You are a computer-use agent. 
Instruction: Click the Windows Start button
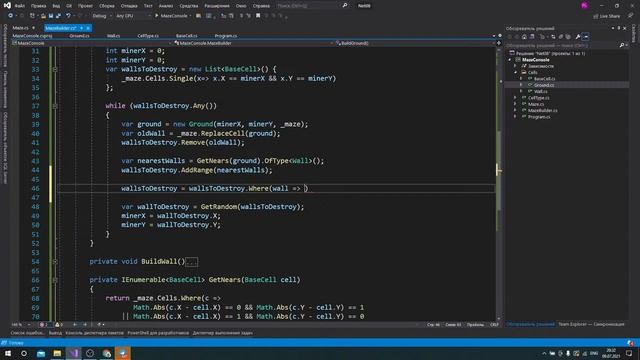8,353
